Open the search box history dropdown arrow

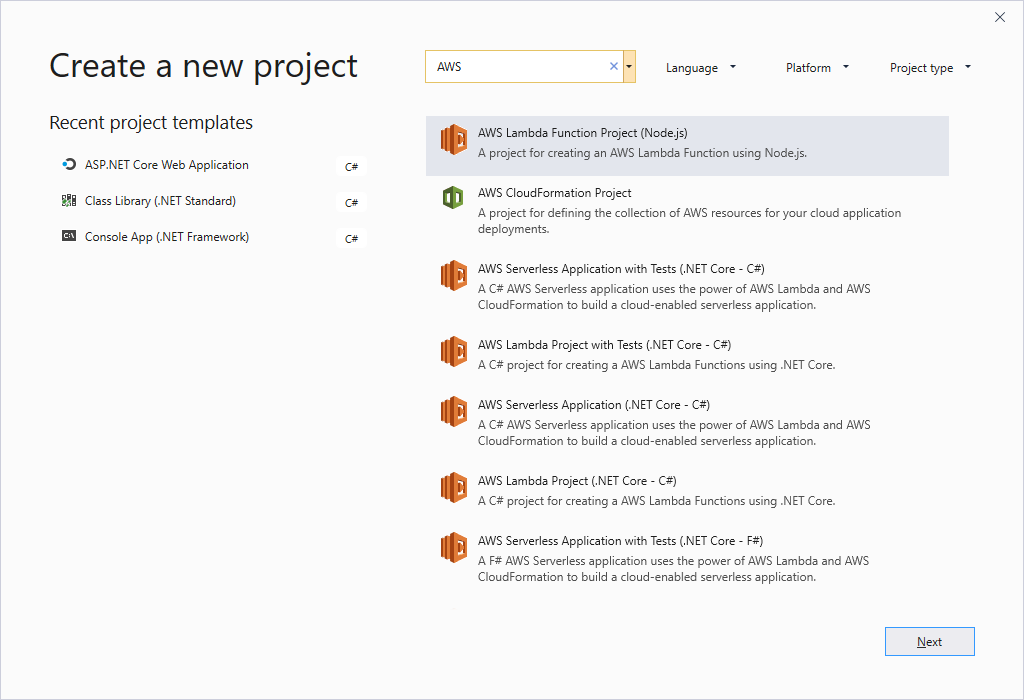[629, 67]
